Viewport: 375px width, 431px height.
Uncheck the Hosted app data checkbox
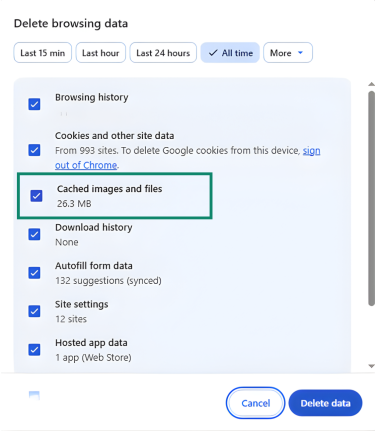tap(34, 350)
